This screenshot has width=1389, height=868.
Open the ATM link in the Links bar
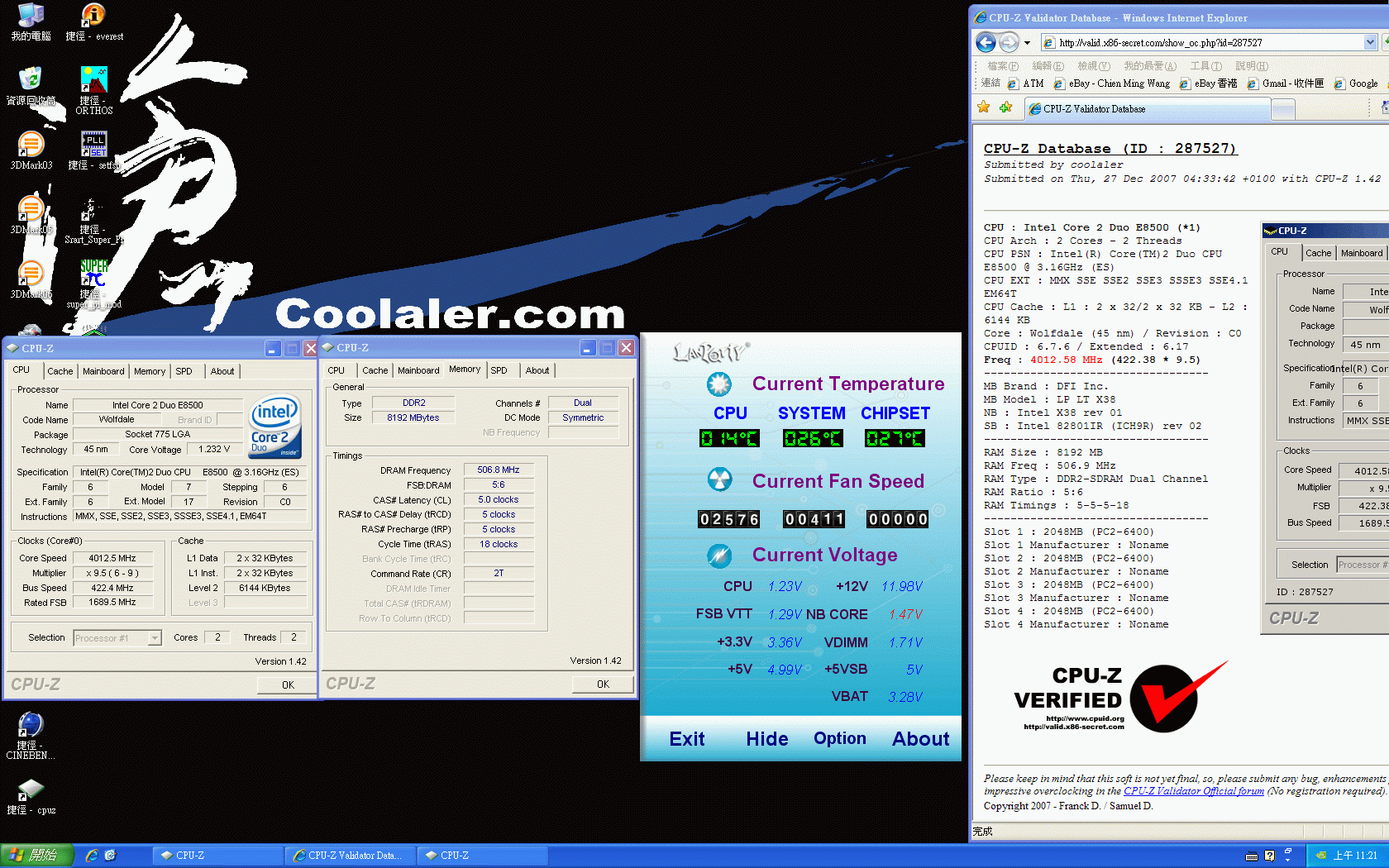(x=1026, y=83)
